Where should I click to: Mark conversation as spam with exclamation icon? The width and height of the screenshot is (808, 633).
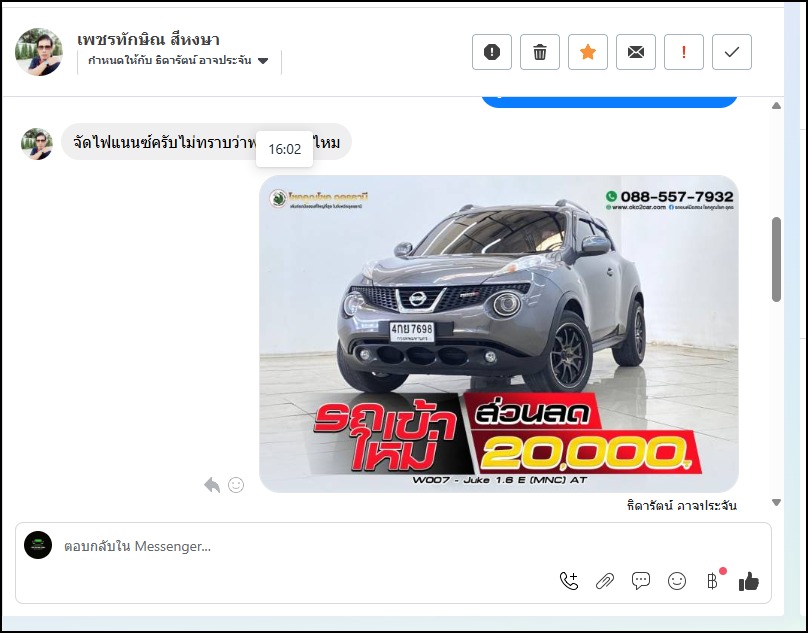click(492, 52)
